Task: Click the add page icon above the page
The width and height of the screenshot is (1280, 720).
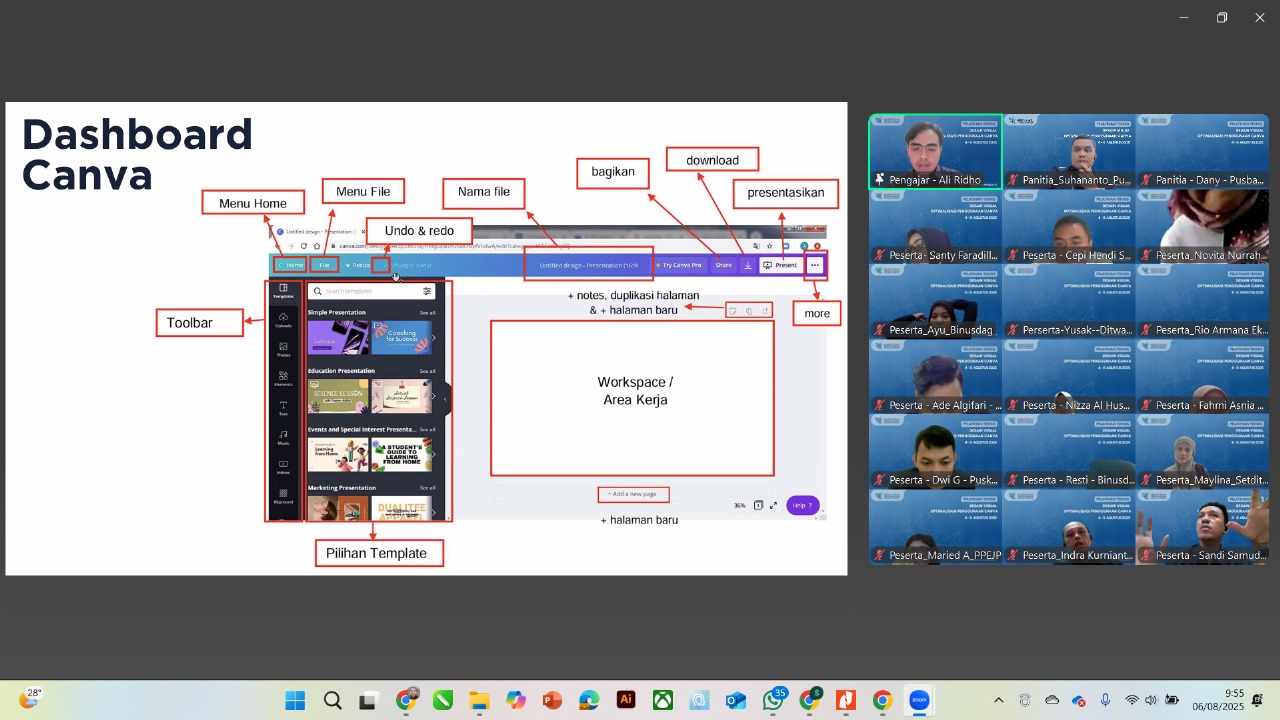Action: click(x=766, y=311)
